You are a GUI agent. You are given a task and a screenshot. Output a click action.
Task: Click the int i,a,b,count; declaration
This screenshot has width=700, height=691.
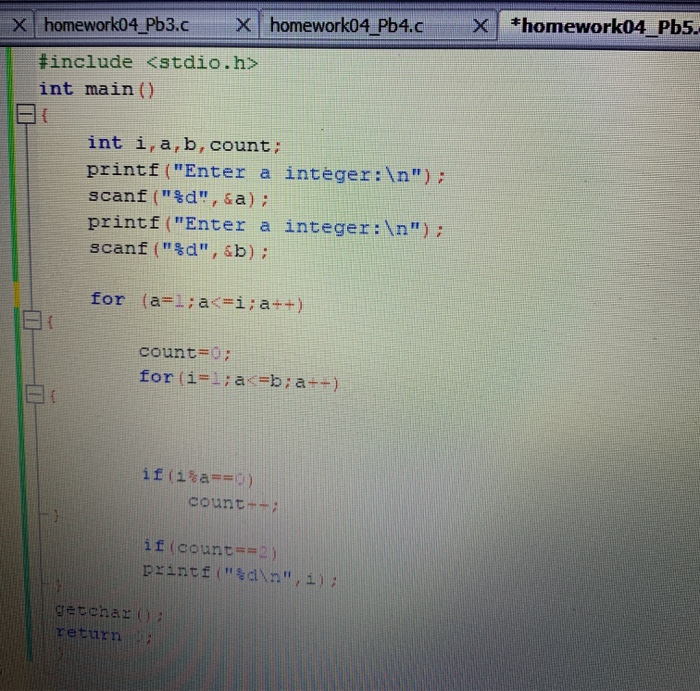coord(184,144)
